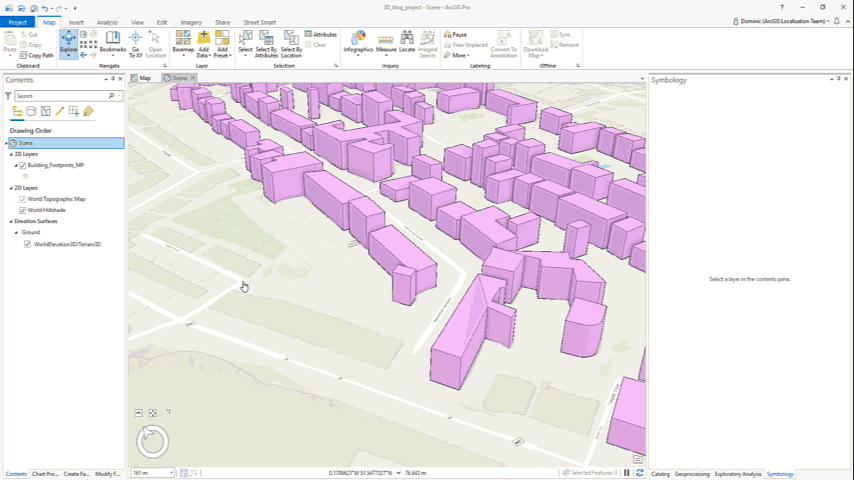Image resolution: width=854 pixels, height=480 pixels.
Task: Open notifications bell icon
Action: click(837, 21)
